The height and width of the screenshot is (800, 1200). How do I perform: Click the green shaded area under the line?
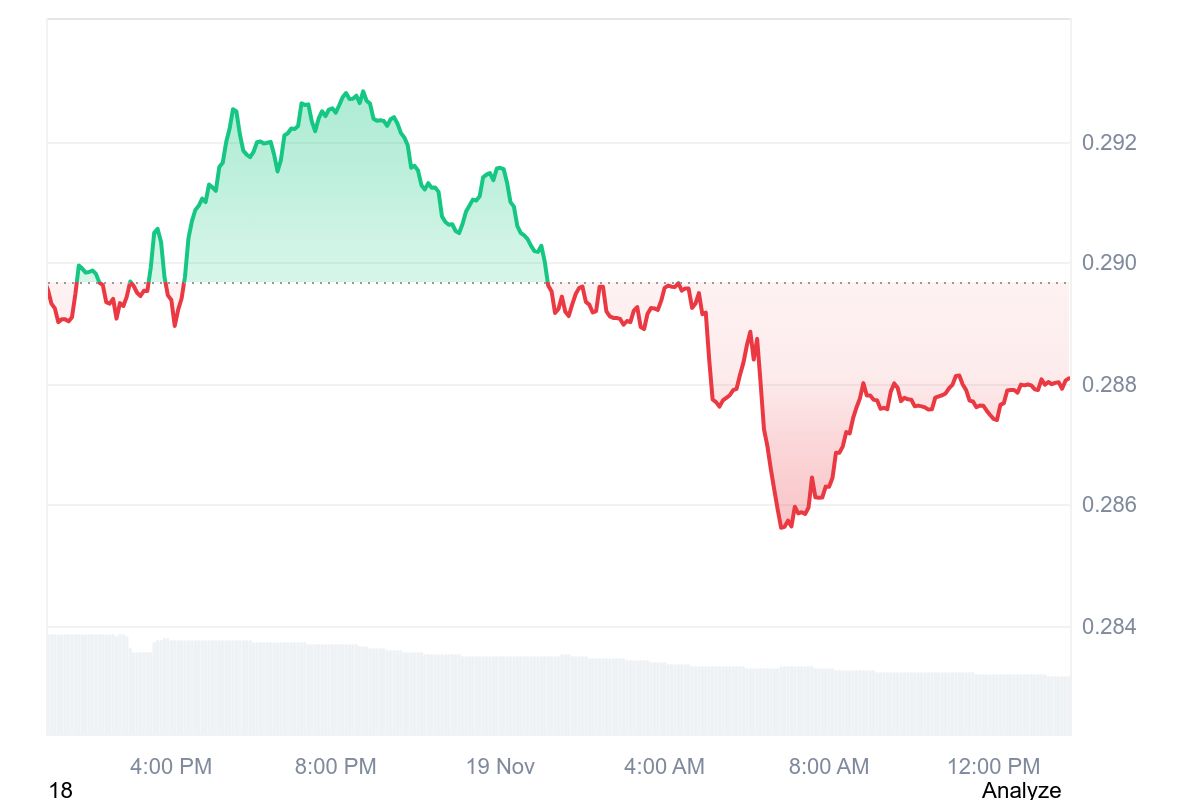point(330,210)
